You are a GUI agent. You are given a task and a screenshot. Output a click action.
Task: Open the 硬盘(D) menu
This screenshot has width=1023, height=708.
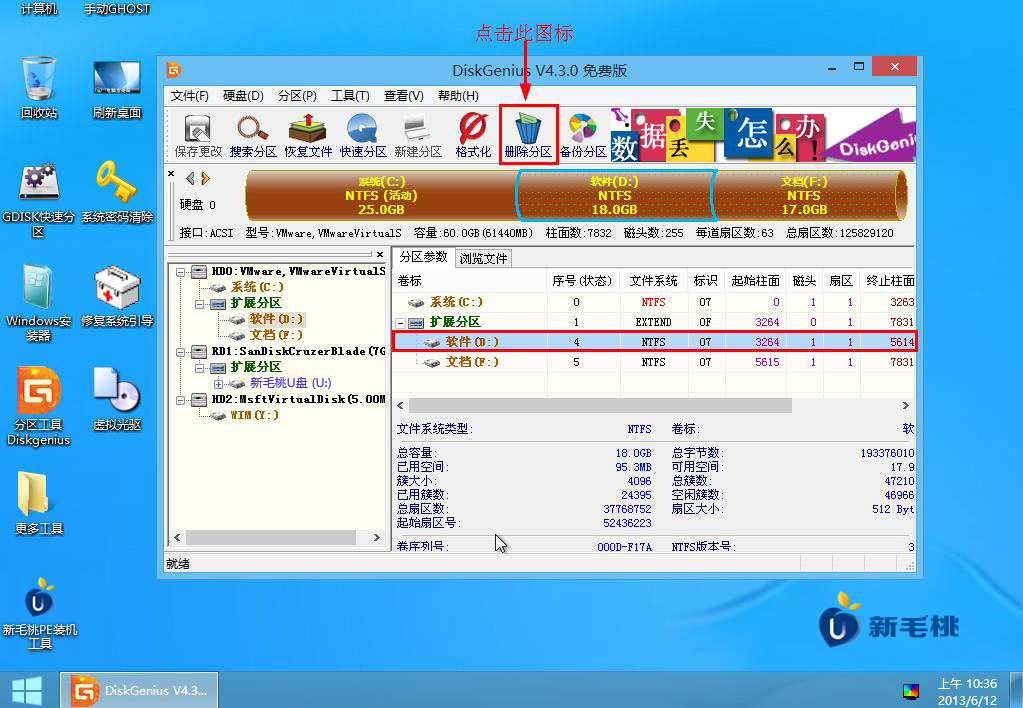coord(243,96)
